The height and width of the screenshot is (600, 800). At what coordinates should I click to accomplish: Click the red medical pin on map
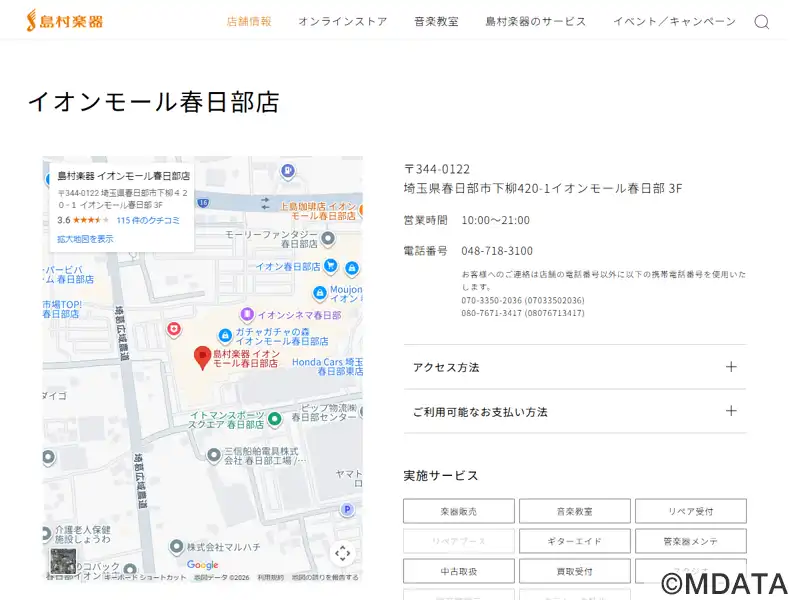174,329
